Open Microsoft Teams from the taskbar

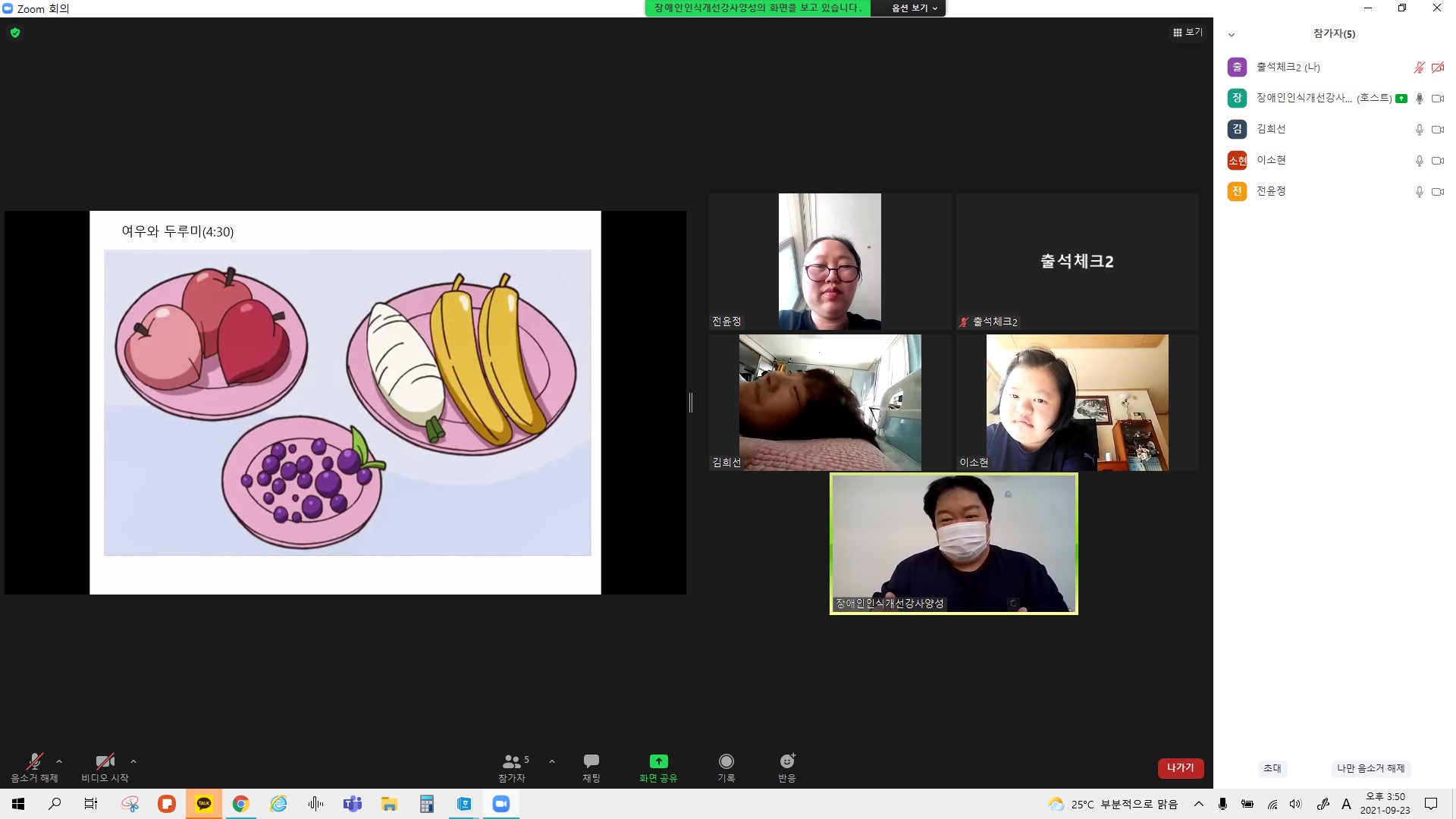[353, 804]
